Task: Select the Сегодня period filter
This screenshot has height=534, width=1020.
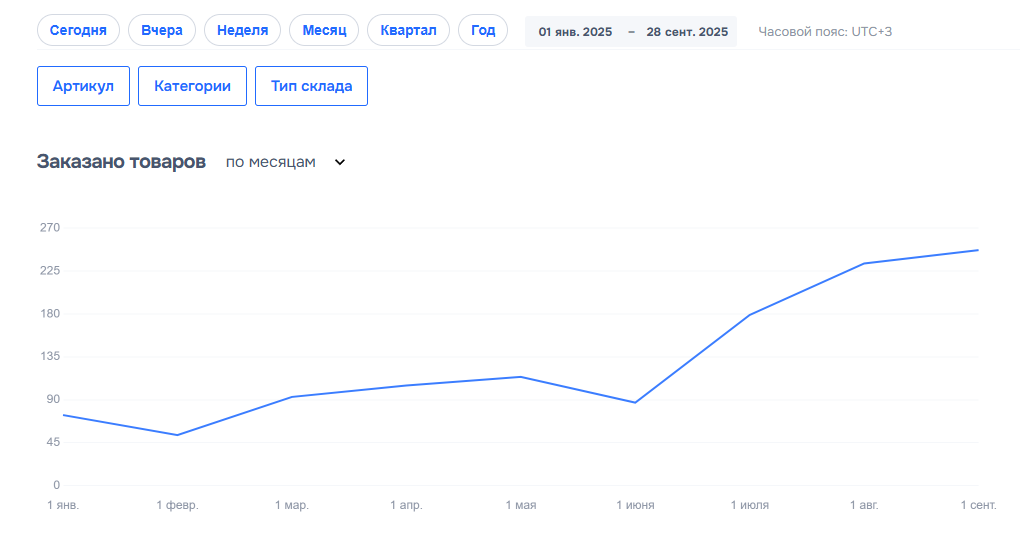Action: (x=78, y=31)
